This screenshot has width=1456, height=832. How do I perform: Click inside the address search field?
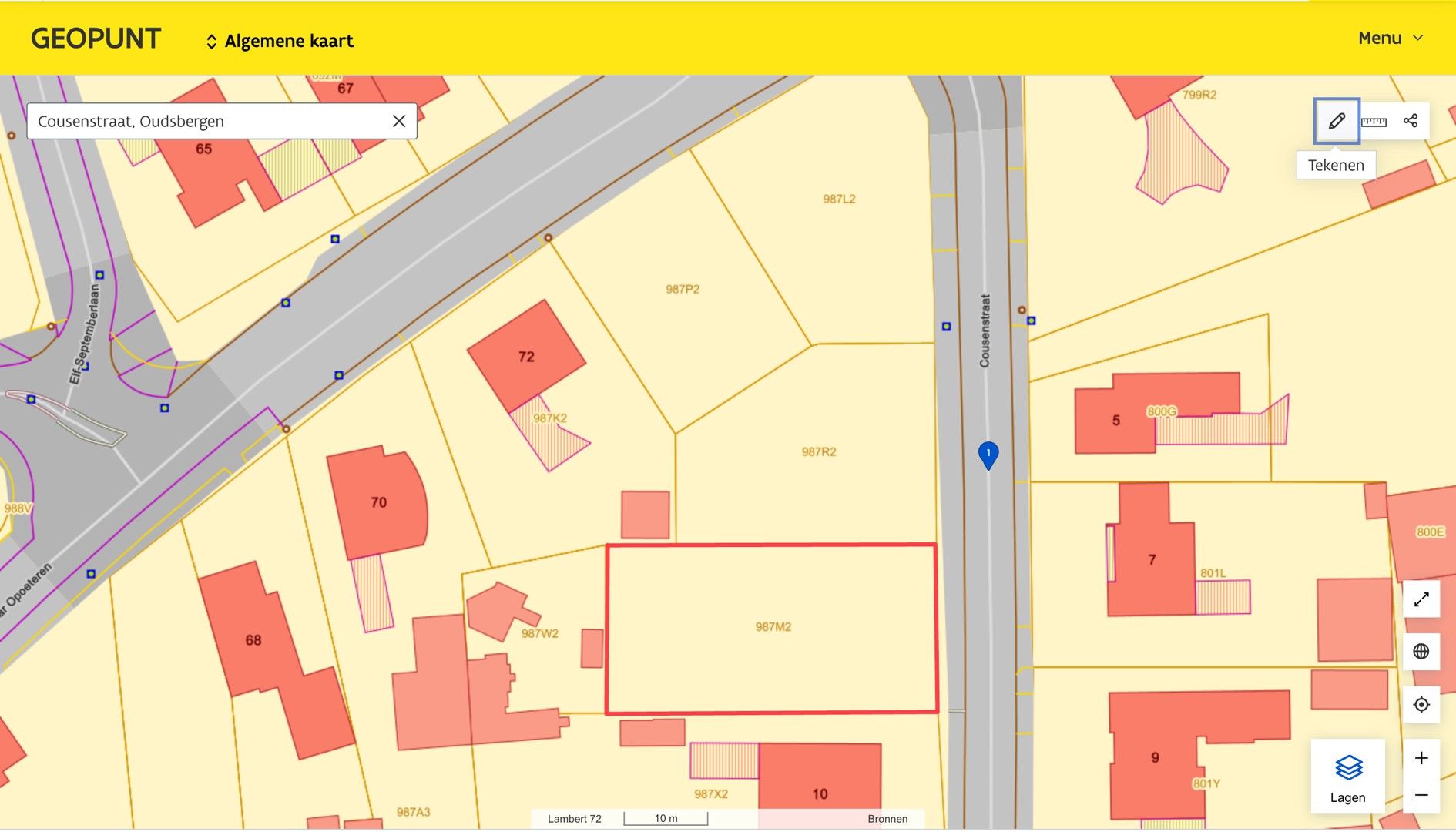208,122
